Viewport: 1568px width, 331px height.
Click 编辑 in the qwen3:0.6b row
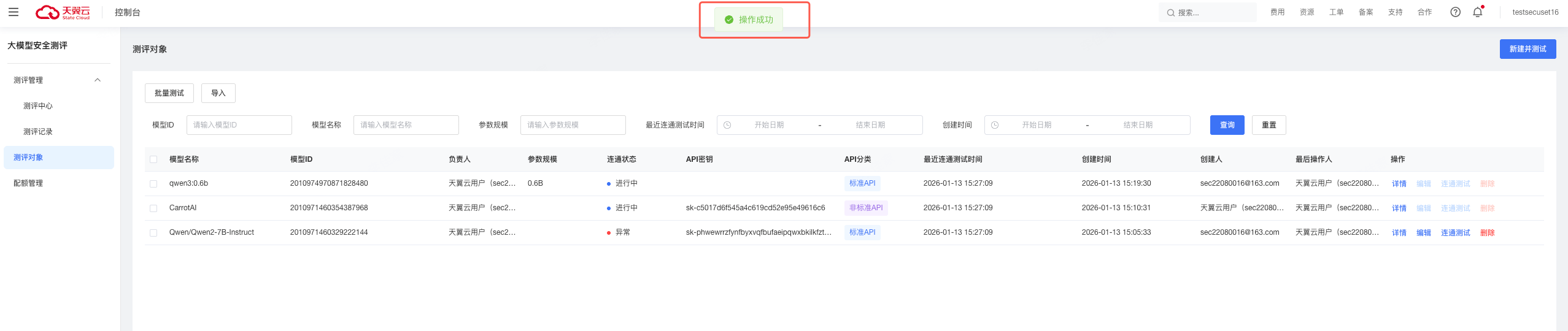point(1424,184)
